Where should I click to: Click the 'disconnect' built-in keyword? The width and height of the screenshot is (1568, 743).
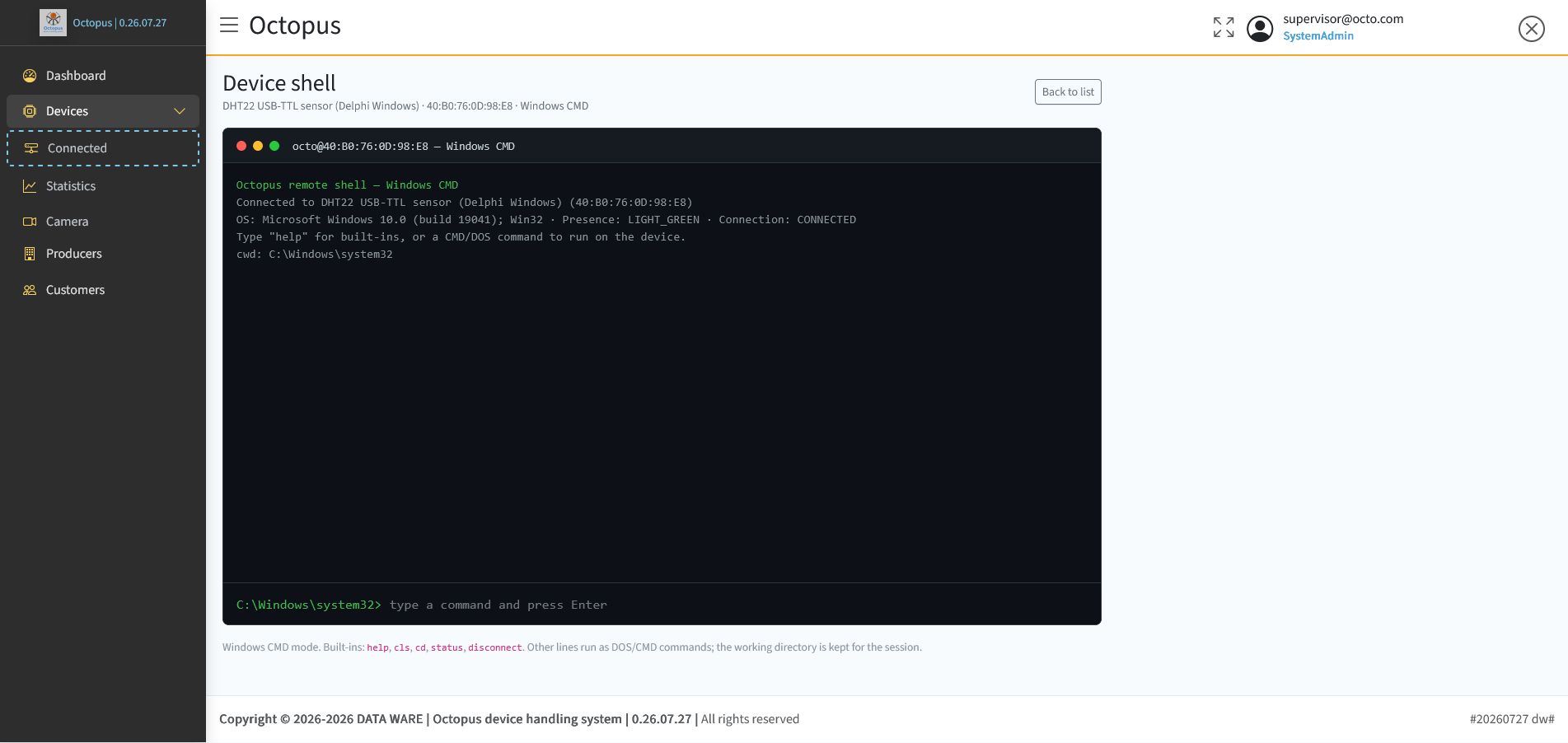(x=495, y=647)
